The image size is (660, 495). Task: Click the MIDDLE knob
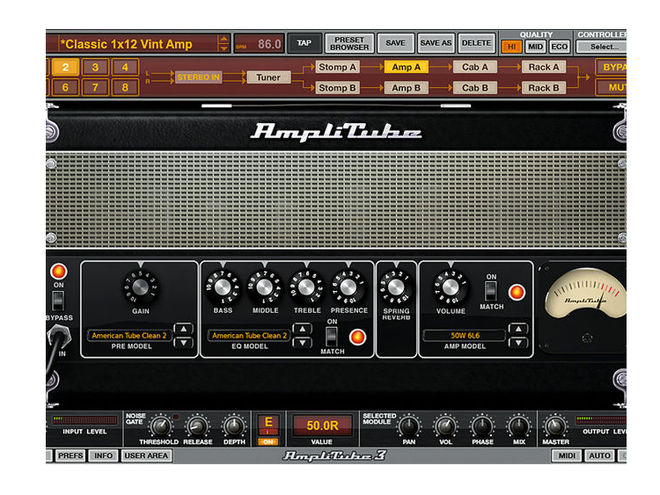point(264,287)
